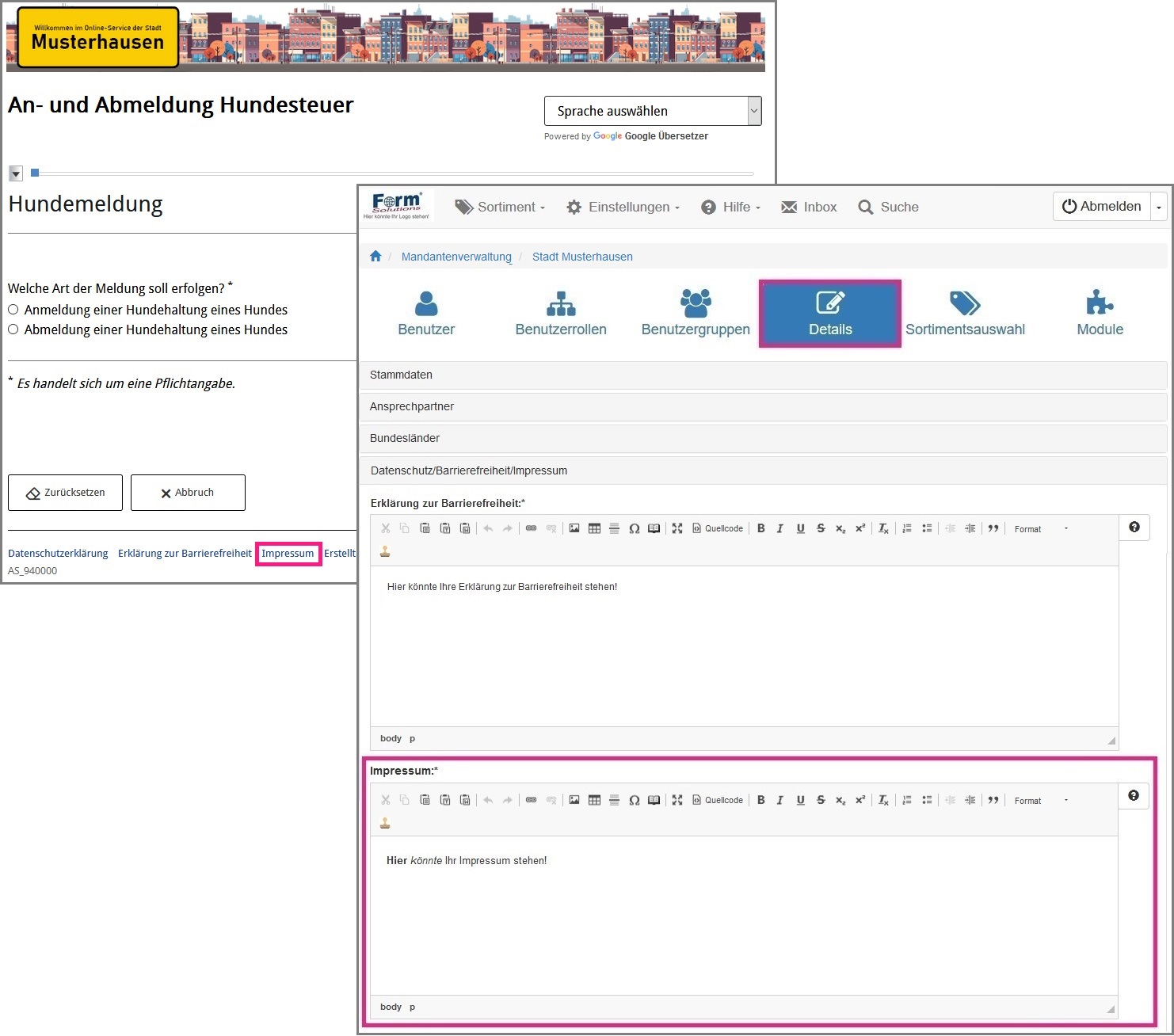Go to the home breadcrumb icon
This screenshot has height=1036, width=1174.
(375, 256)
